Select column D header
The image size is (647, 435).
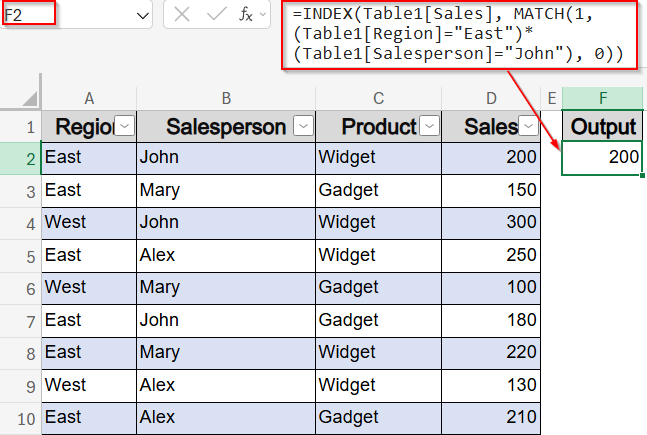tap(491, 98)
